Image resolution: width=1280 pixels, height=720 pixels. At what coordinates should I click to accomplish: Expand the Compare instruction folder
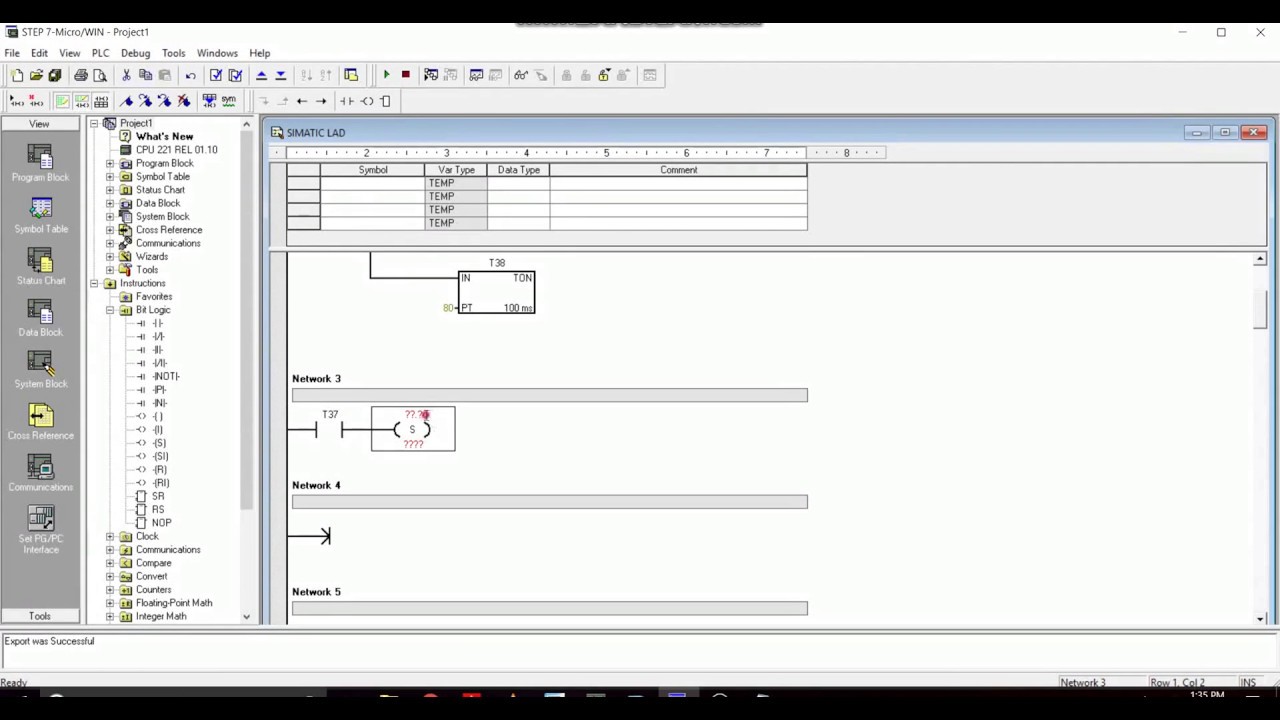click(x=110, y=563)
